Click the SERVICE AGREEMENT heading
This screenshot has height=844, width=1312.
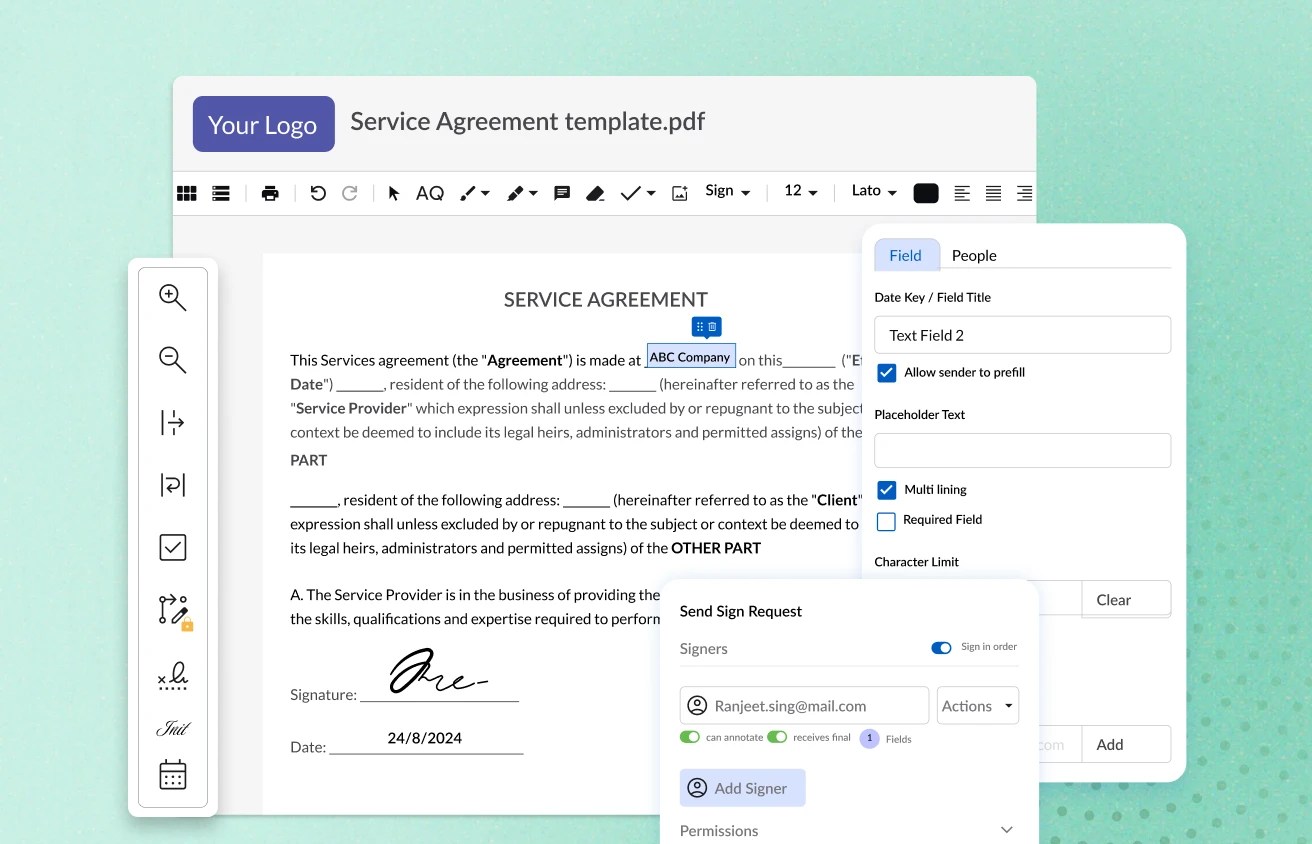[606, 299]
